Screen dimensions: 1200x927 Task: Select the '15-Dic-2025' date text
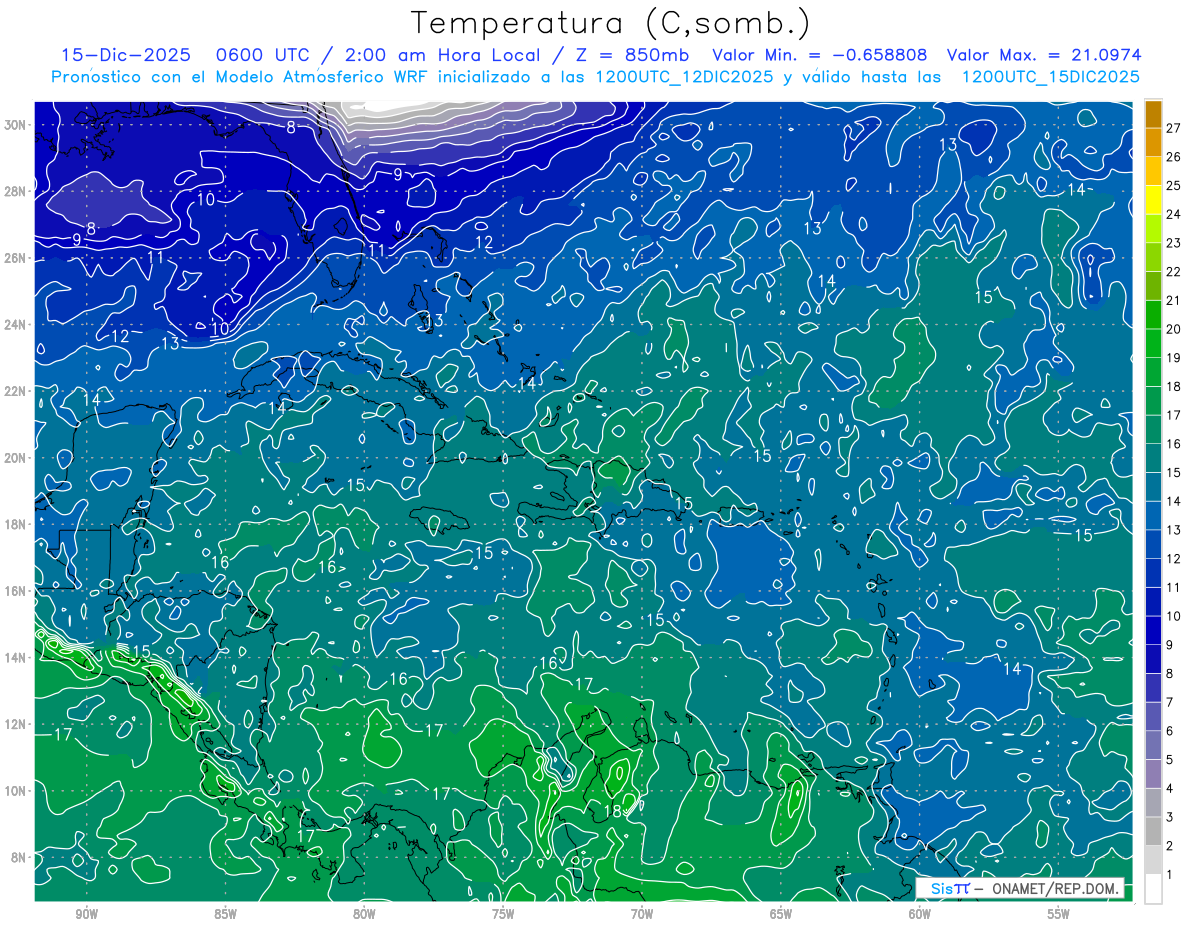(x=126, y=56)
